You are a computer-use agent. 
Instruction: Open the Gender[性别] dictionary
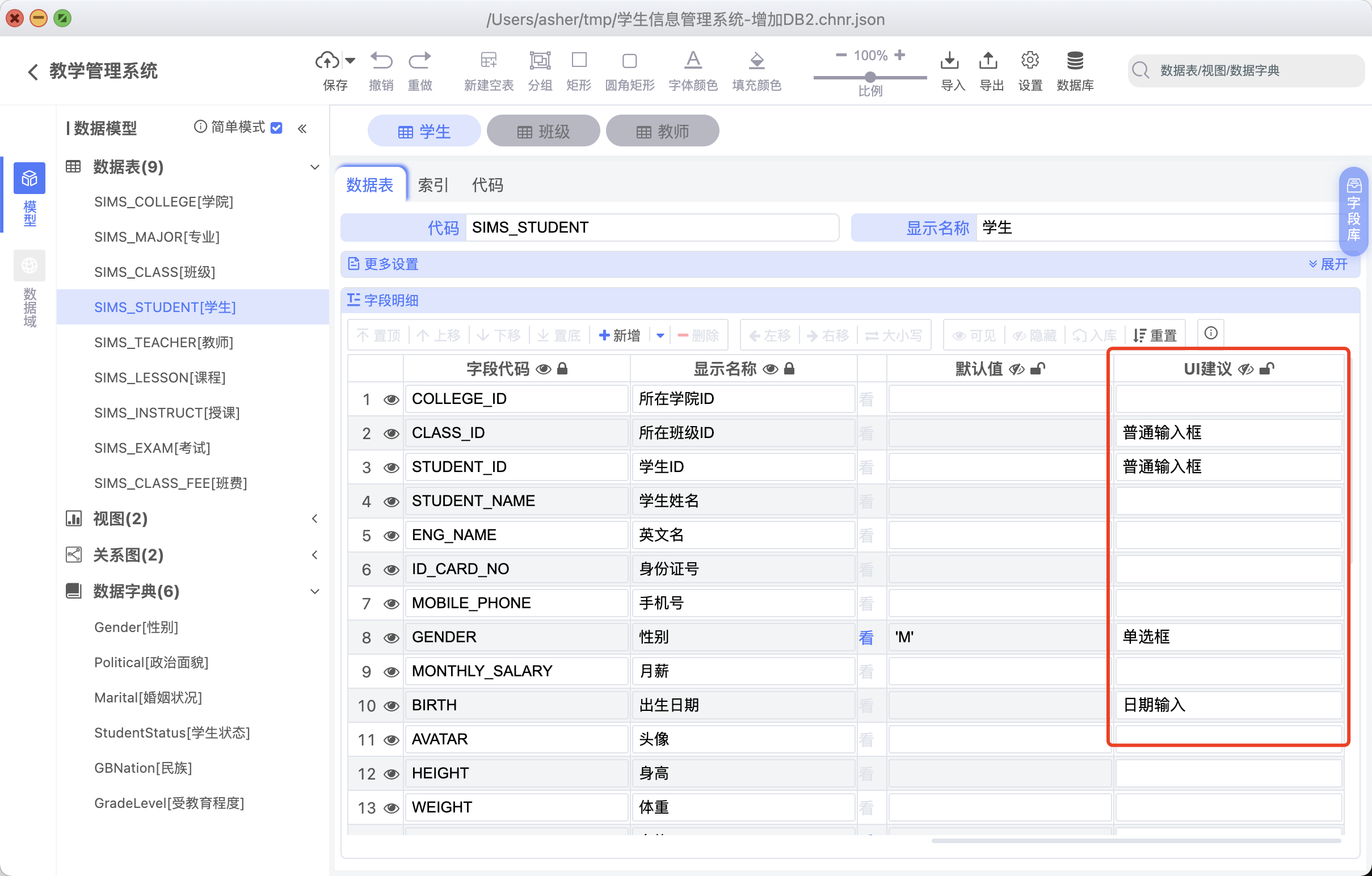[x=136, y=627]
